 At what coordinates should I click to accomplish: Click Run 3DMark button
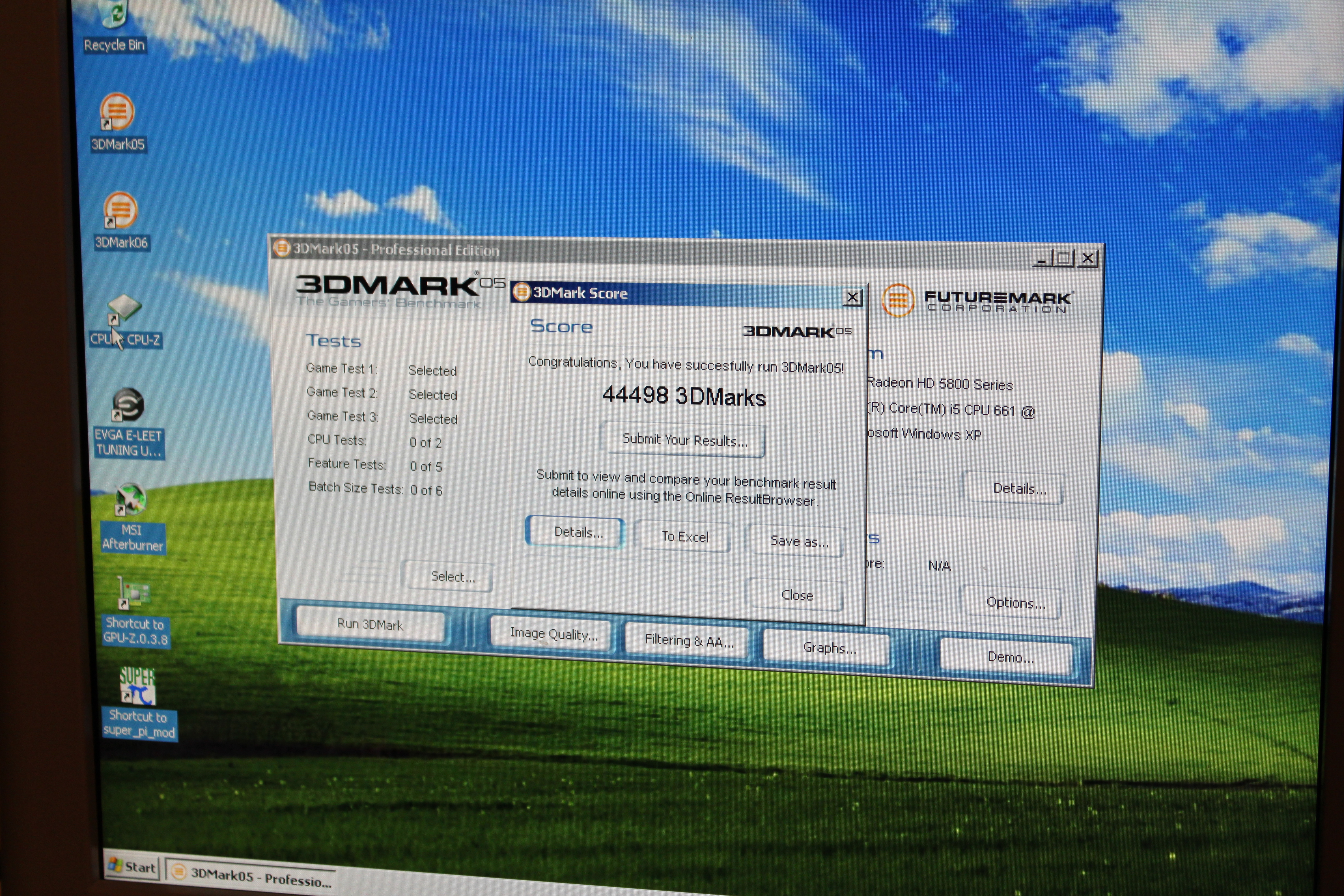coord(370,624)
